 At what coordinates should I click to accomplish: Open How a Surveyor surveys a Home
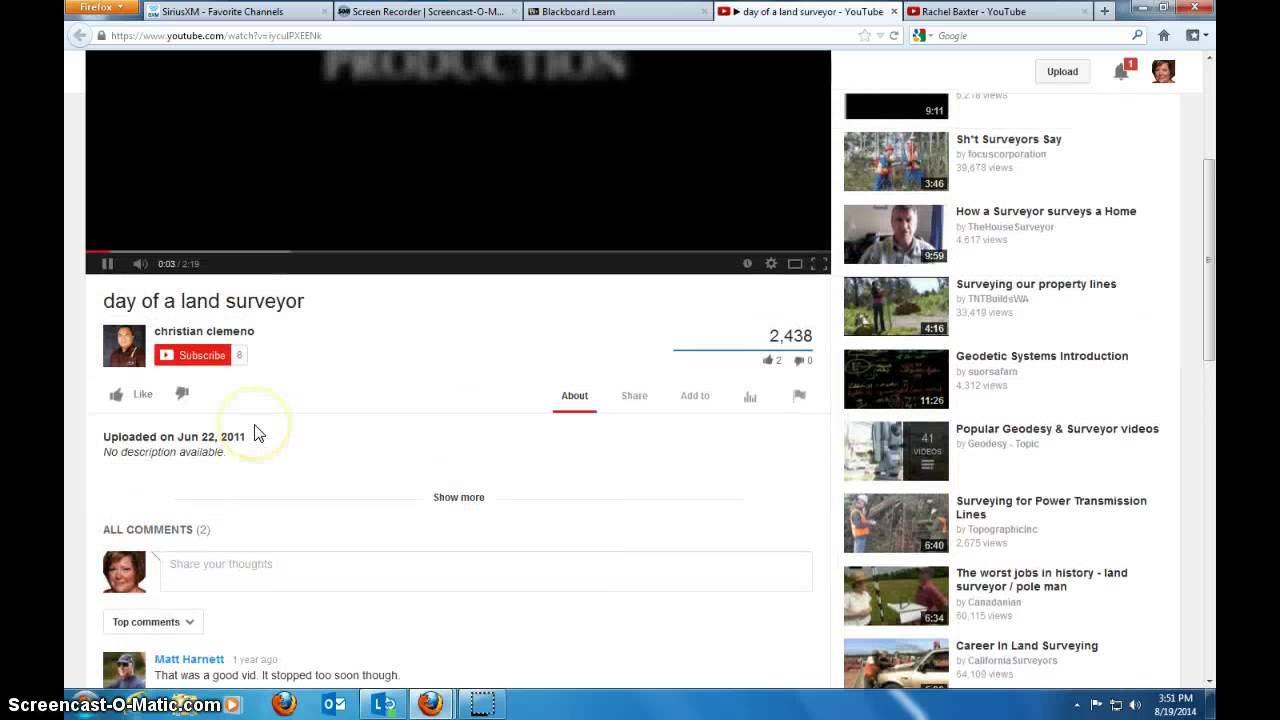click(1046, 211)
